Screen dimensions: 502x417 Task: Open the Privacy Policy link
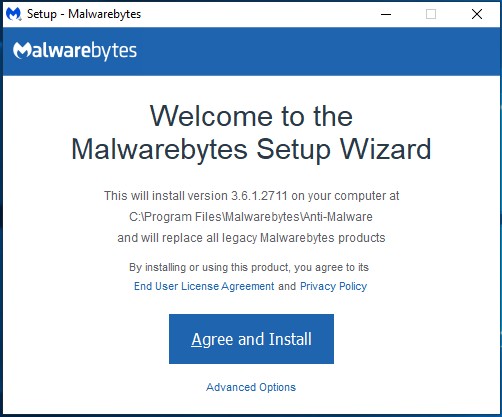(333, 286)
